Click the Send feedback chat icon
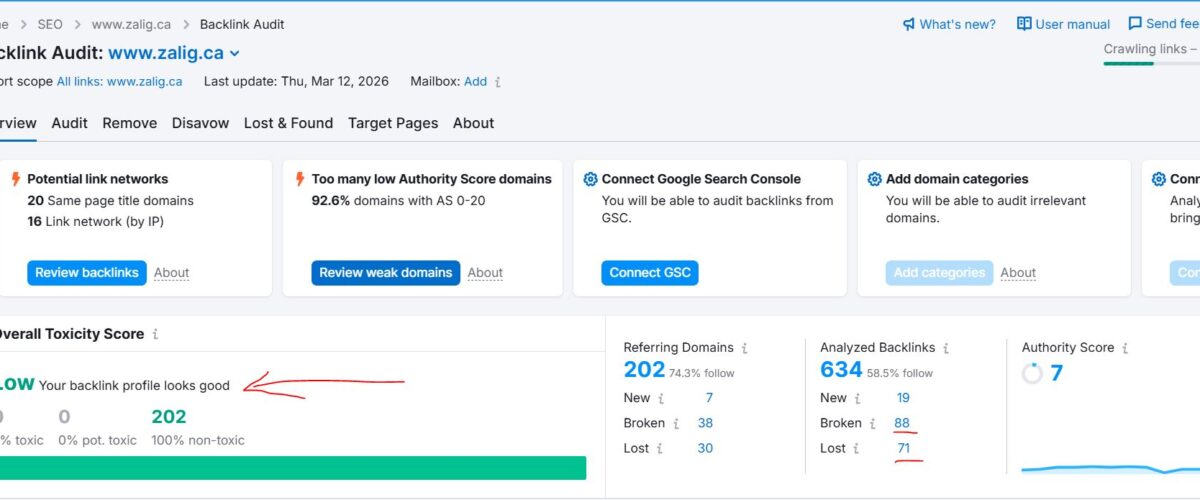Image resolution: width=1200 pixels, height=500 pixels. tap(1135, 24)
